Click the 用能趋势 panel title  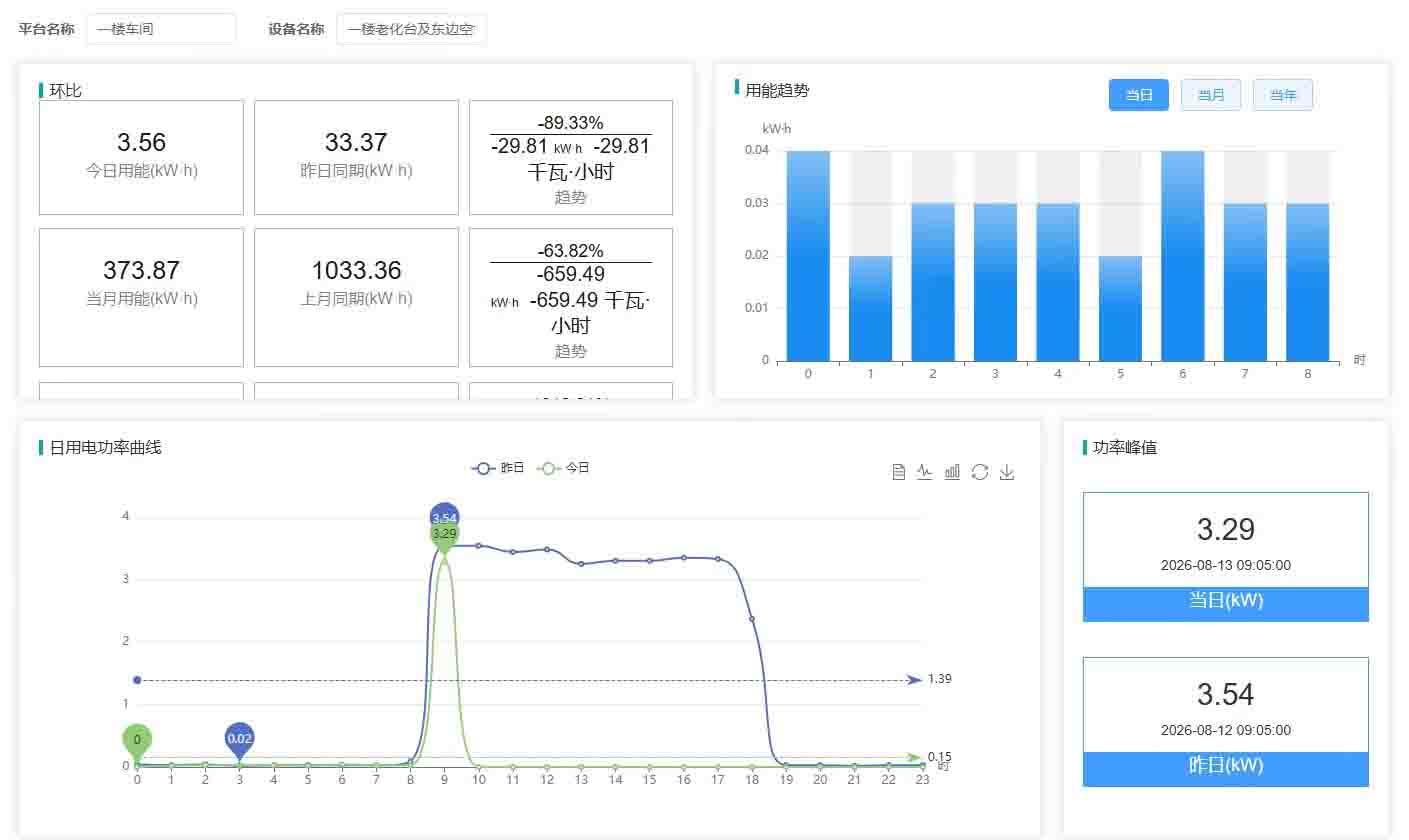(x=777, y=90)
